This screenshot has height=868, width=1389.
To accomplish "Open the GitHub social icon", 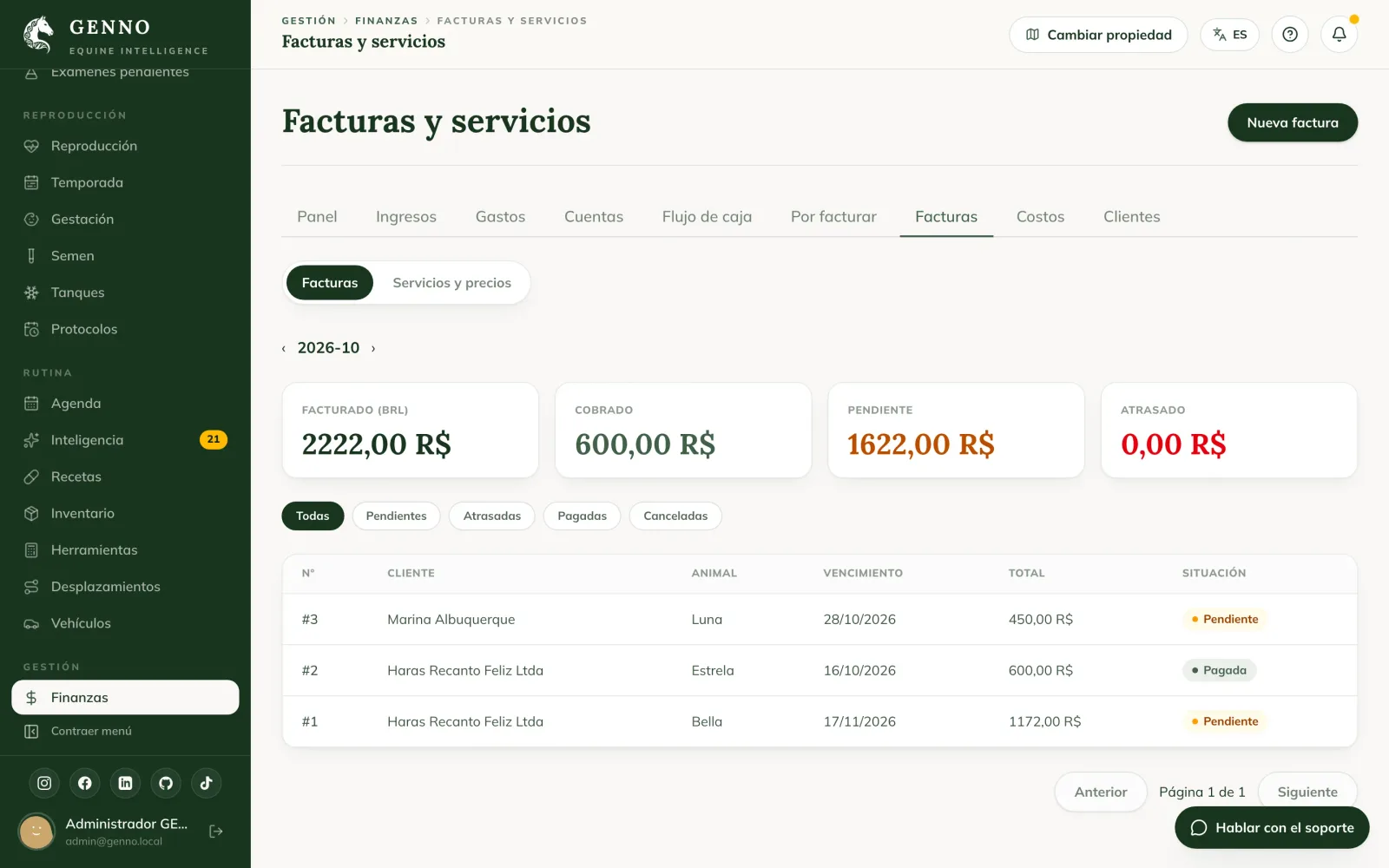I will coord(166,783).
